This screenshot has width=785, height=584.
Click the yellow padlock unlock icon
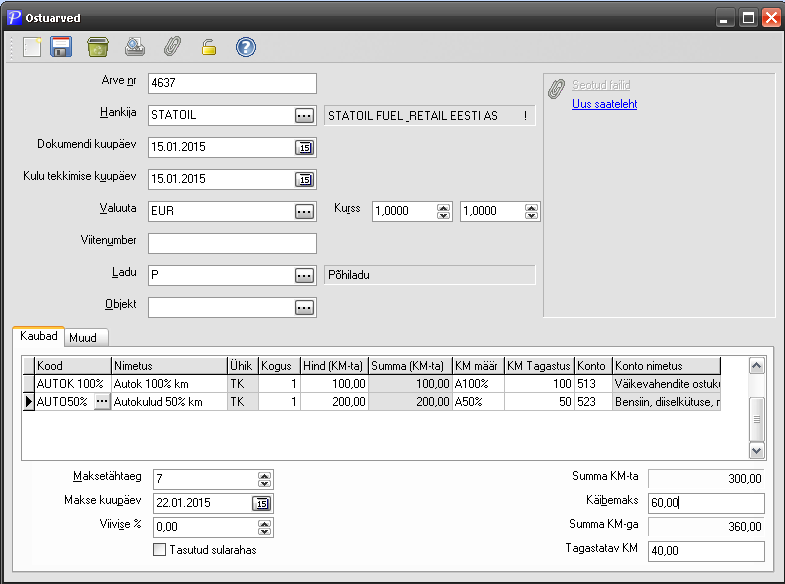coord(209,47)
